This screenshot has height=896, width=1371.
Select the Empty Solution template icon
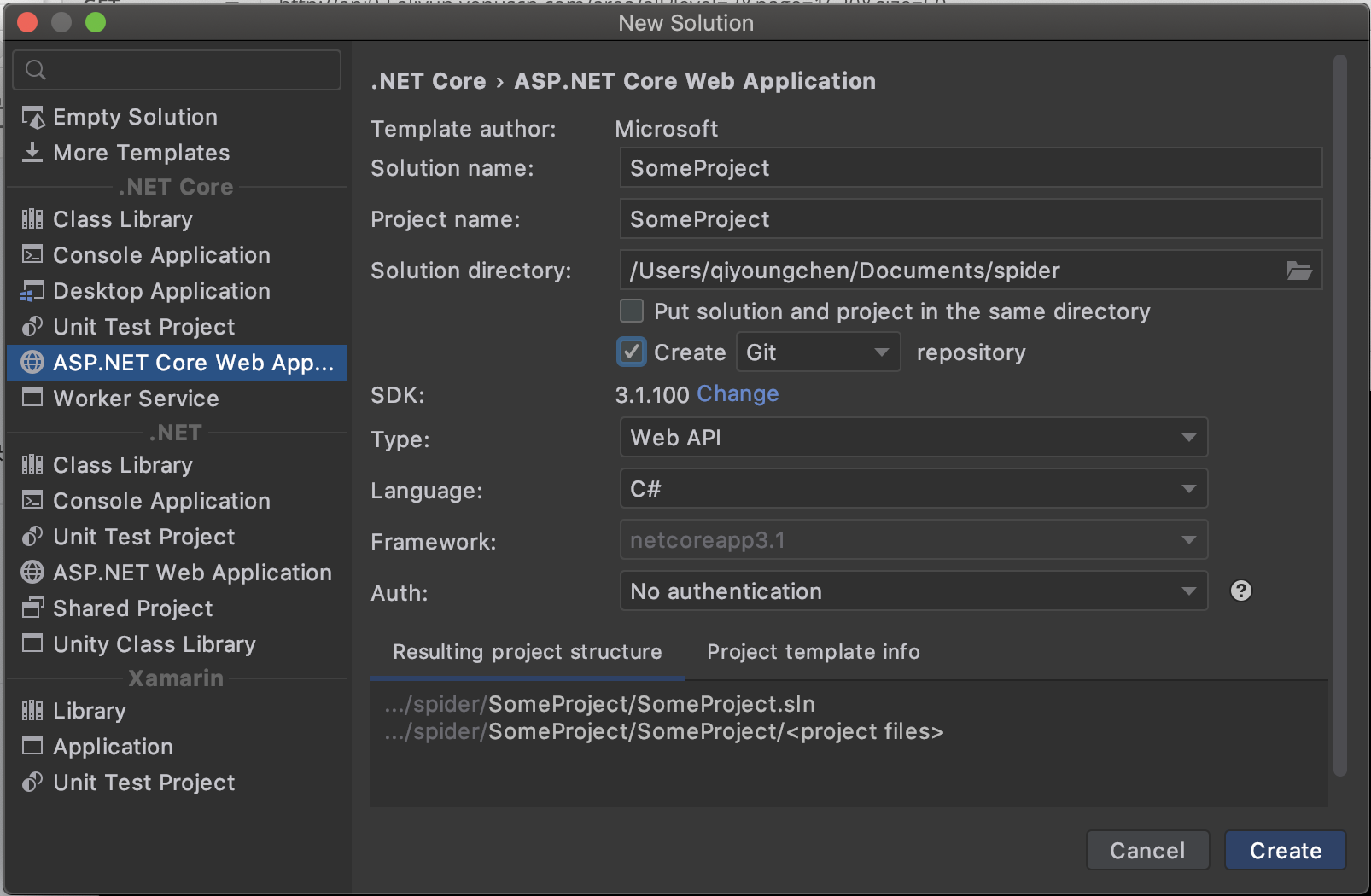32,117
